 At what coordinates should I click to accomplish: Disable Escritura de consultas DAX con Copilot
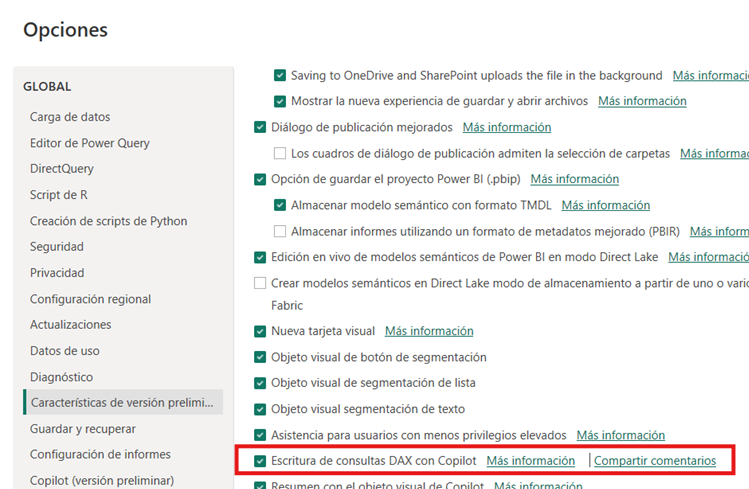[260, 461]
